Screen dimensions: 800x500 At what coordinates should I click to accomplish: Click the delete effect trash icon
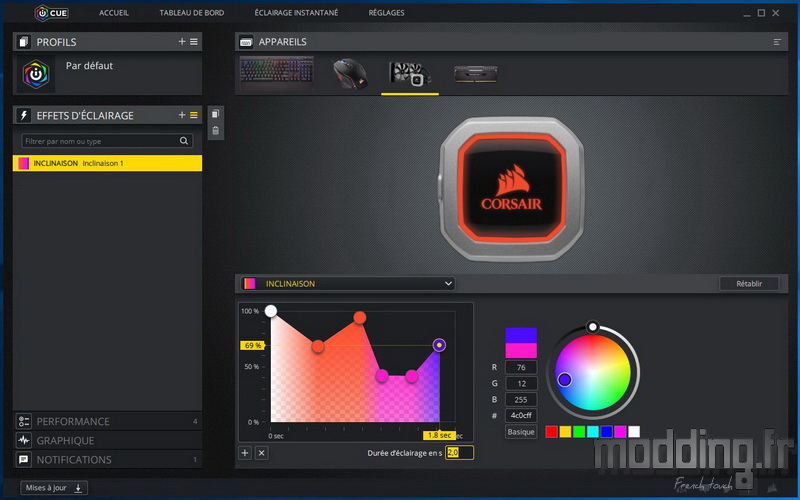(215, 131)
